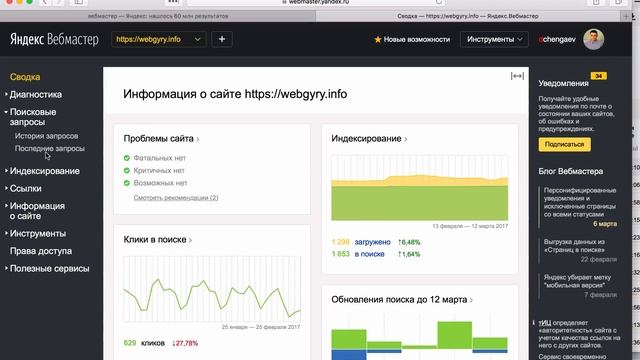640x360 pixels.
Task: Expand Инструменты section in sidebar
Action: [38, 233]
